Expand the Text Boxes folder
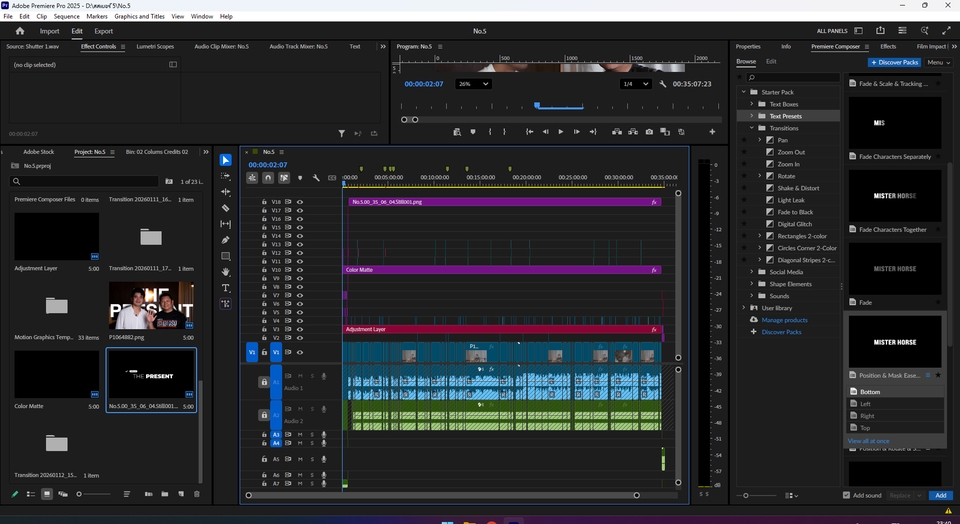The image size is (960, 524). tap(752, 104)
